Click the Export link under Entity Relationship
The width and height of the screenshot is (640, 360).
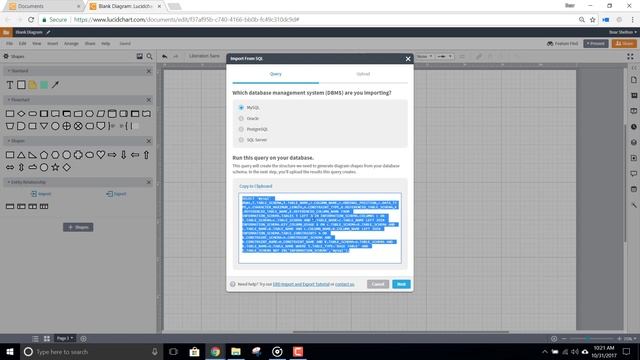[116, 194]
